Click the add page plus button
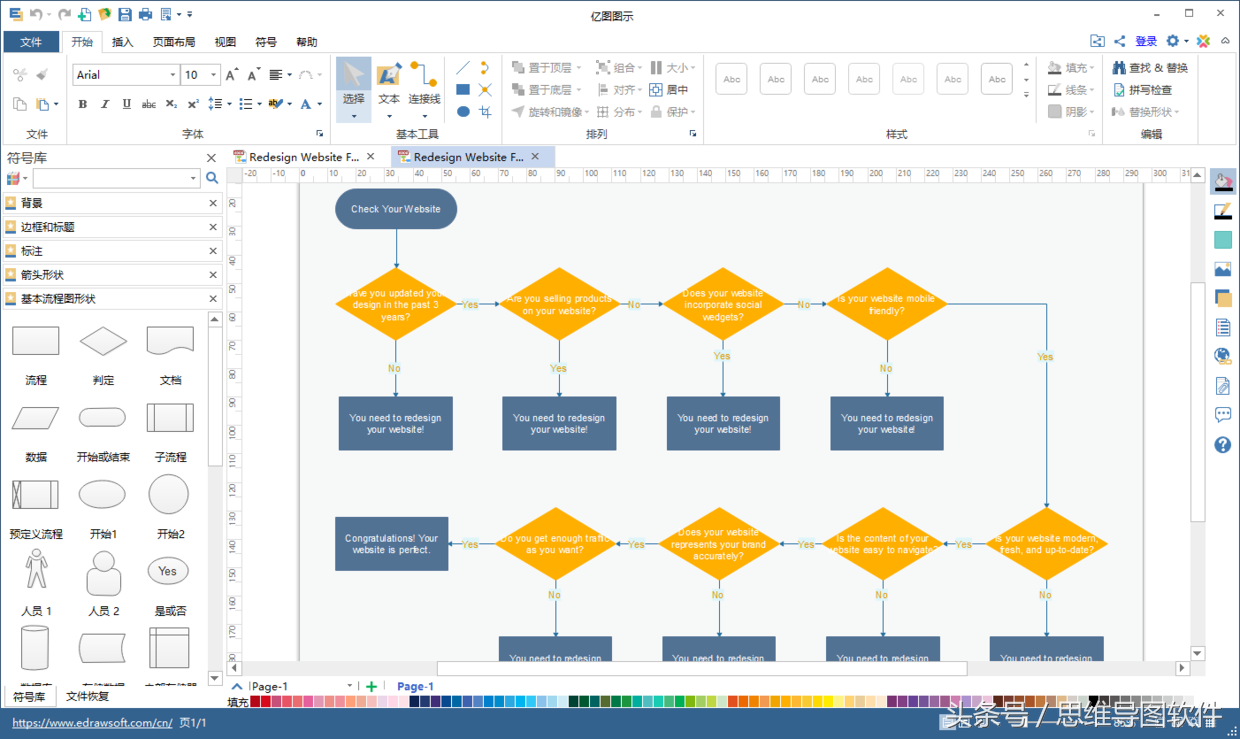The height and width of the screenshot is (739, 1240). [x=371, y=686]
